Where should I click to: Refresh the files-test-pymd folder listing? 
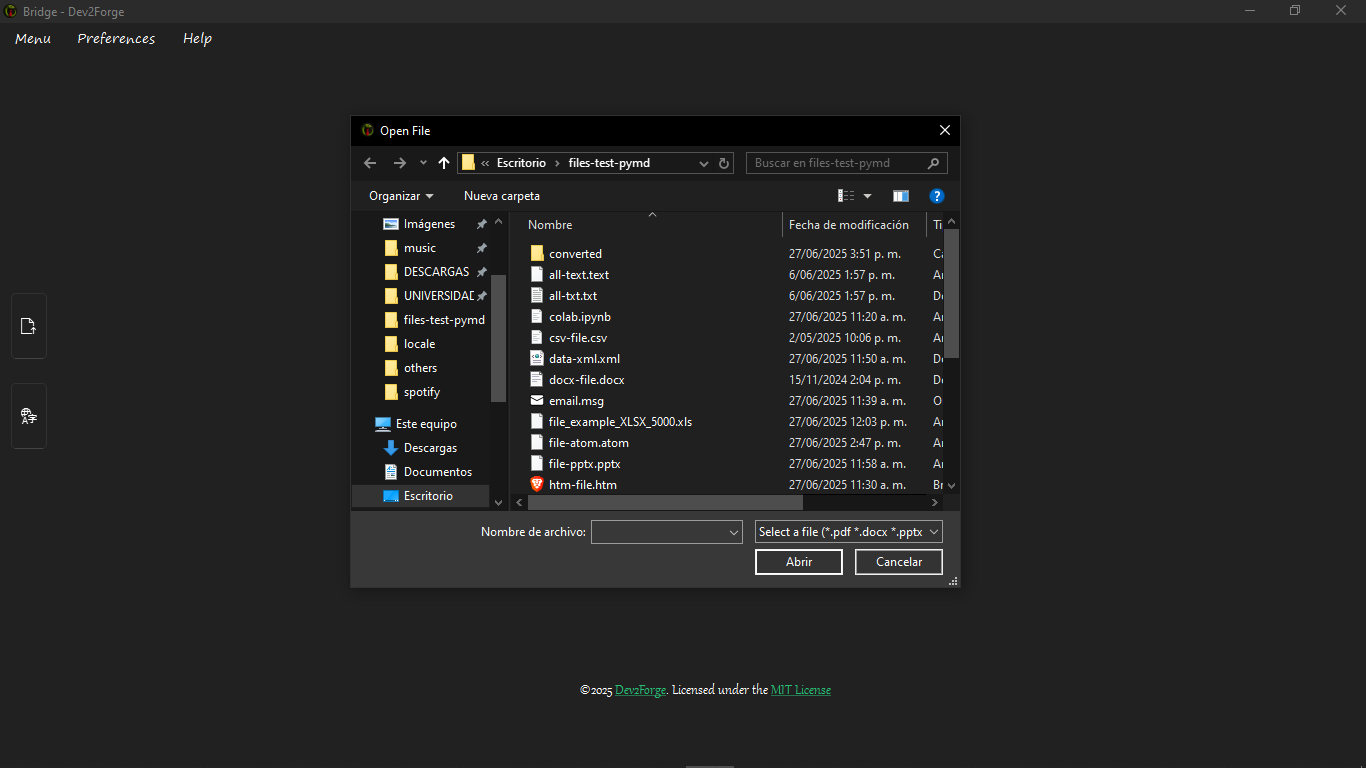pyautogui.click(x=724, y=163)
